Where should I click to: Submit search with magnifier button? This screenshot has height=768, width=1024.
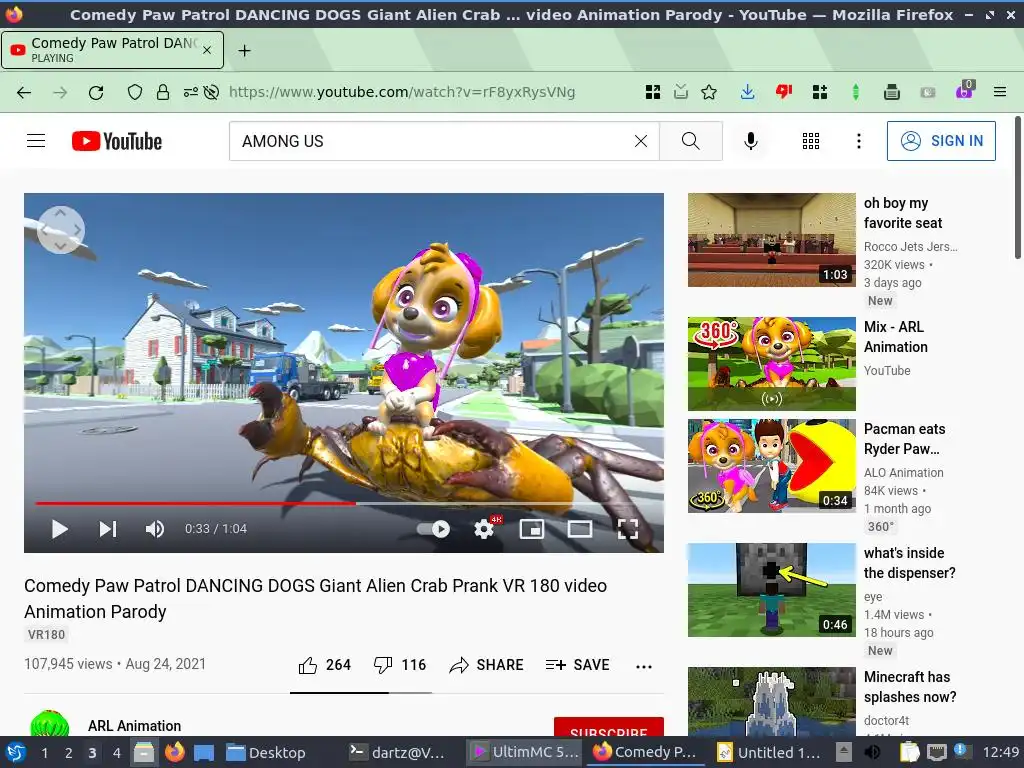691,141
